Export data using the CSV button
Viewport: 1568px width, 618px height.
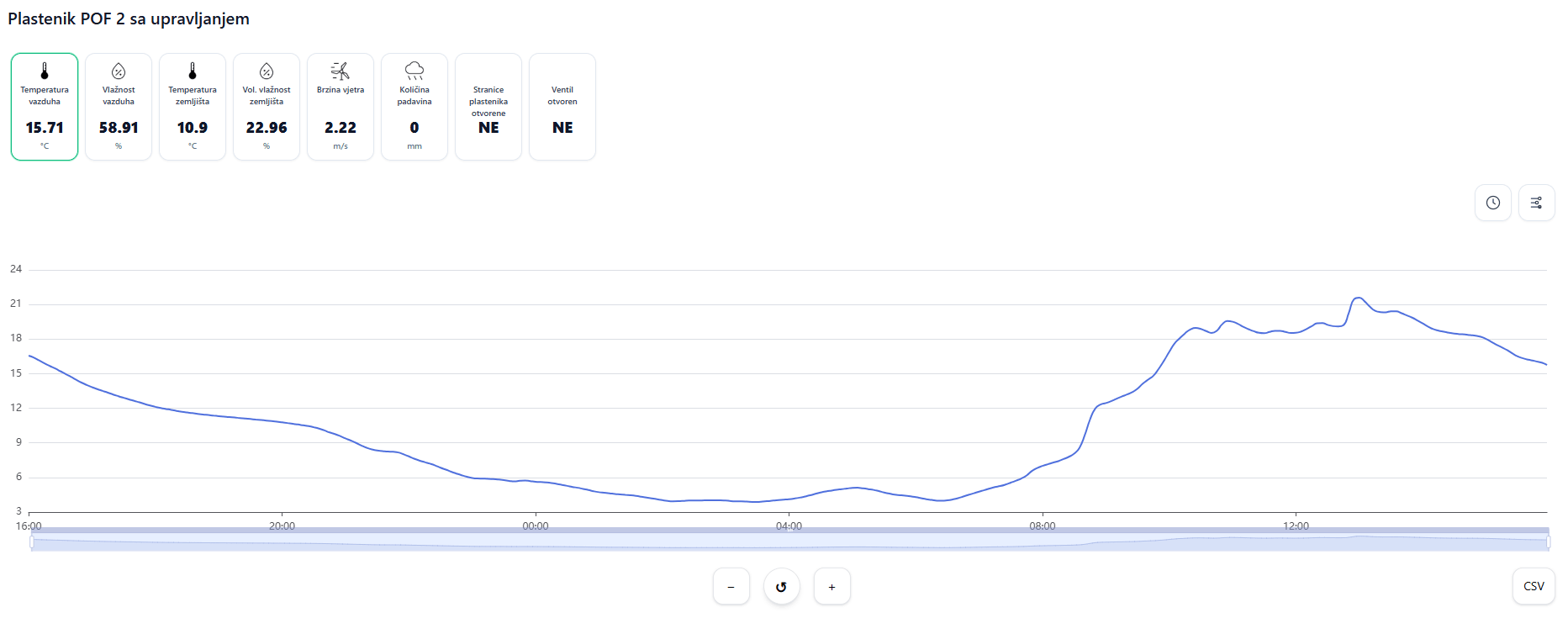click(1534, 586)
